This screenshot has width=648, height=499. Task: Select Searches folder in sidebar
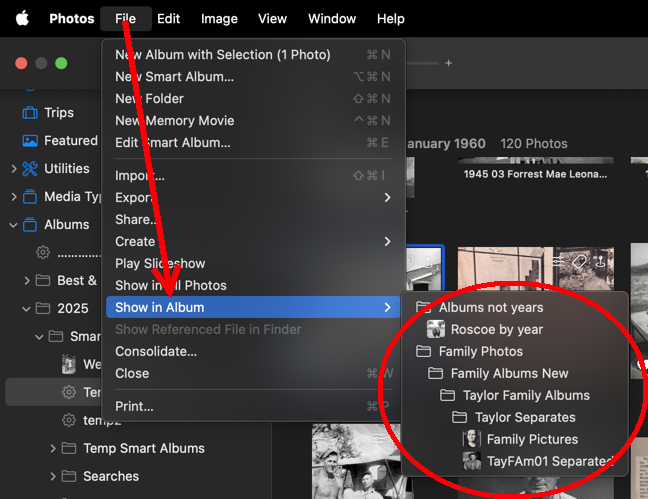click(x=111, y=476)
